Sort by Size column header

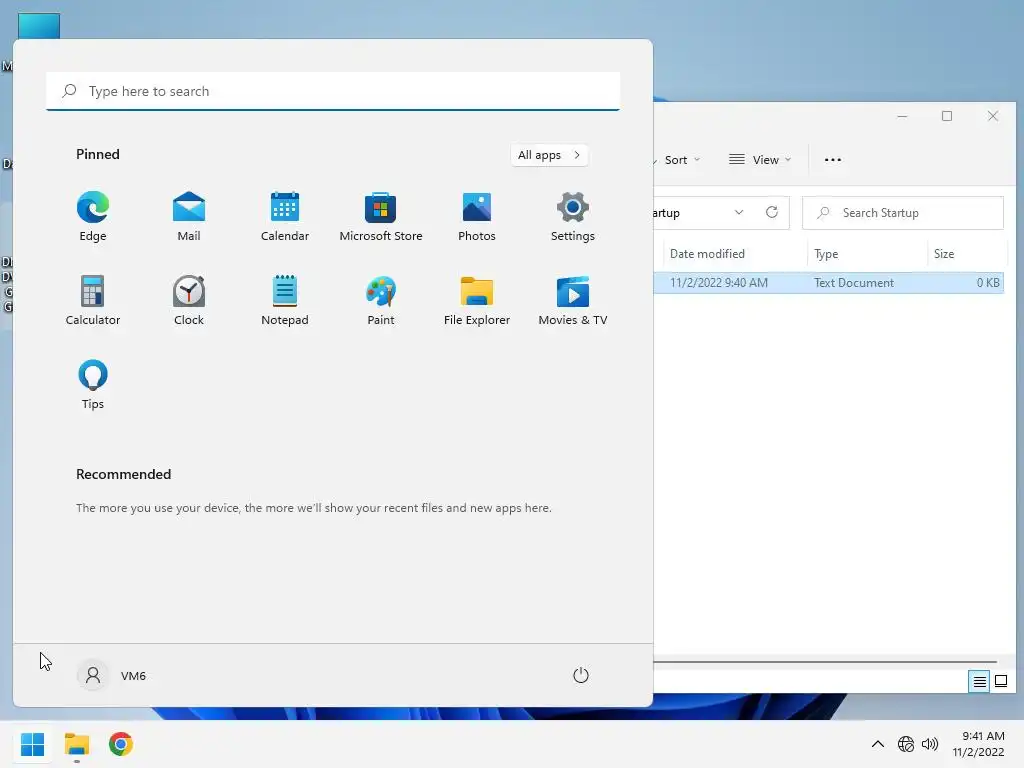pyautogui.click(x=967, y=253)
